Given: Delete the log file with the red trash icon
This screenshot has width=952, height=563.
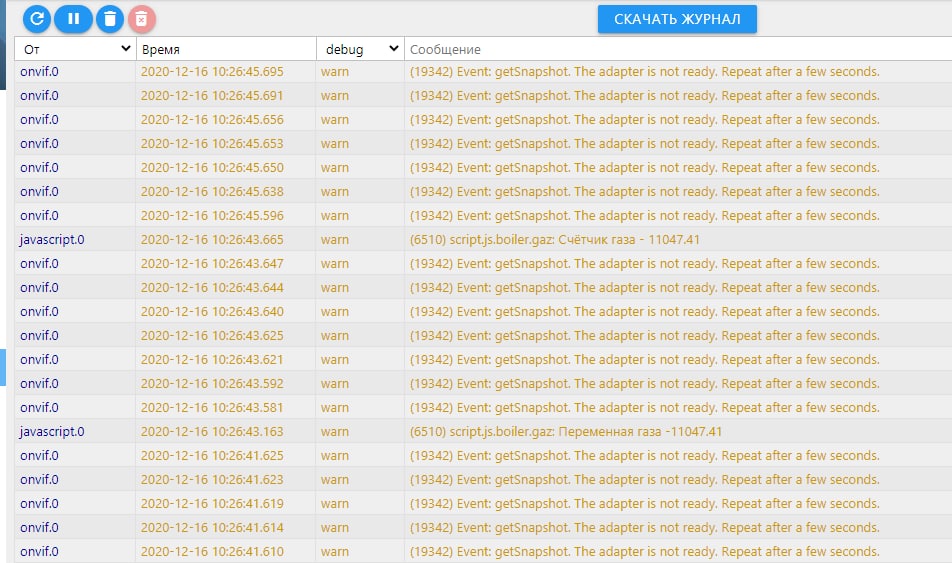Looking at the screenshot, I should coord(141,19).
